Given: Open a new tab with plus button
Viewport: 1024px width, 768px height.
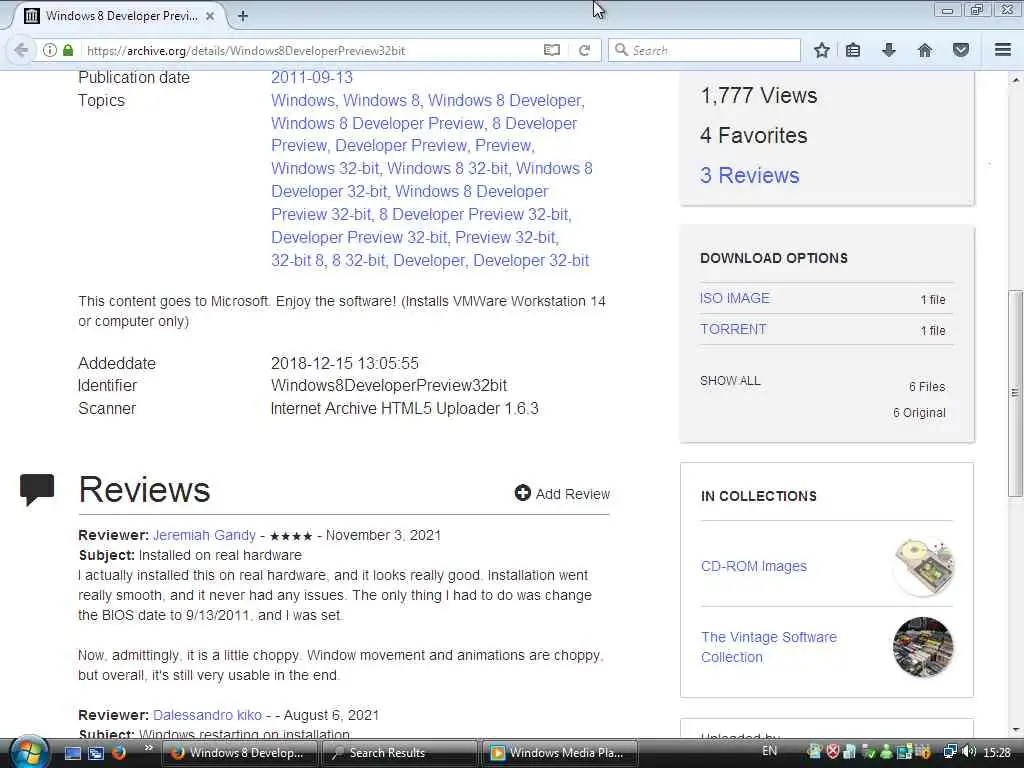Looking at the screenshot, I should [x=243, y=16].
